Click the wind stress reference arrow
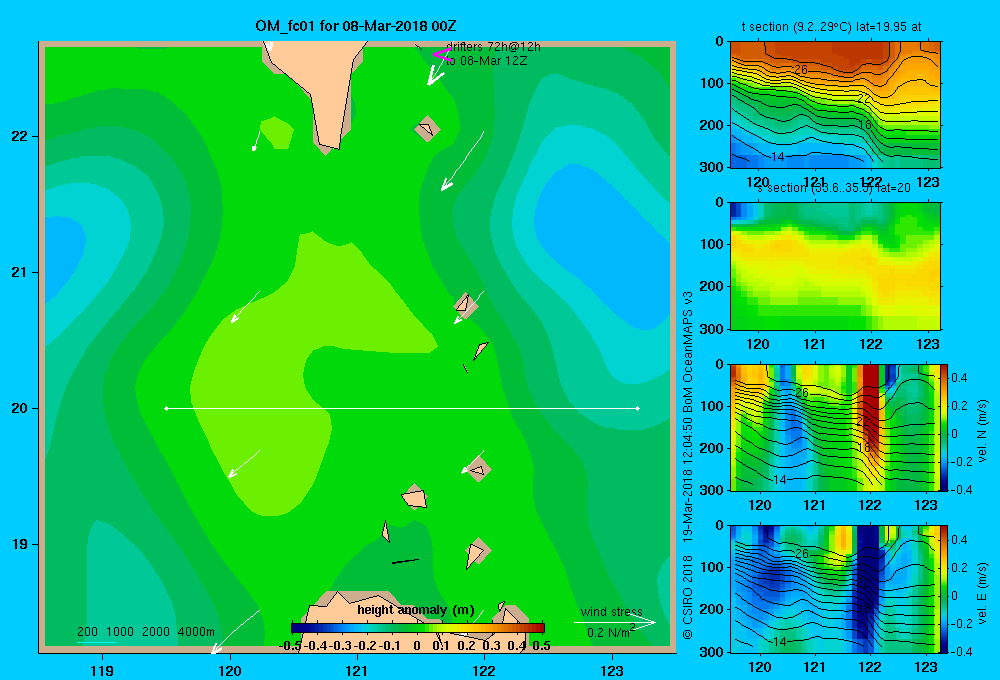The width and height of the screenshot is (1000, 680). tap(615, 622)
